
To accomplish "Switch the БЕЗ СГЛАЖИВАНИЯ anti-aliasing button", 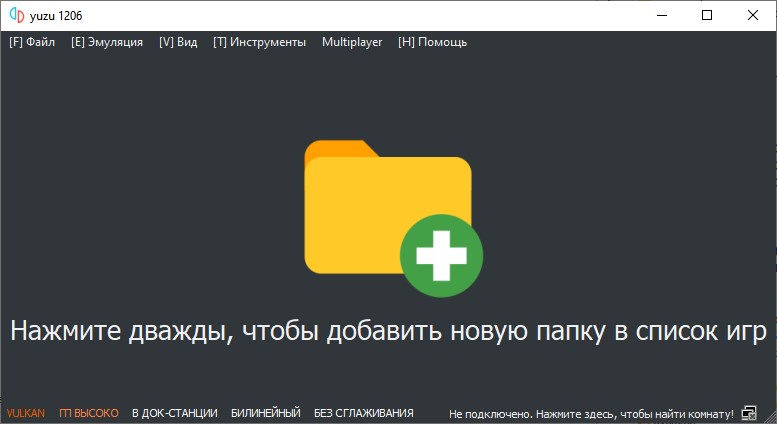I will [364, 413].
